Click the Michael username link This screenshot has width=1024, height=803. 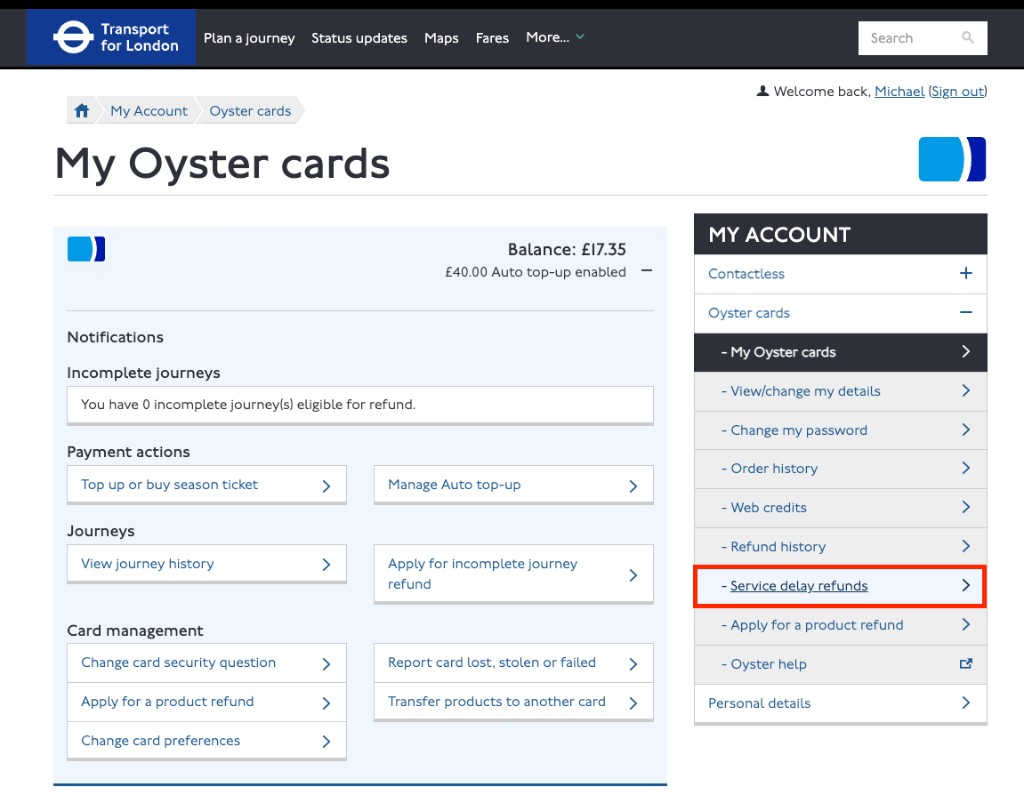(x=899, y=91)
